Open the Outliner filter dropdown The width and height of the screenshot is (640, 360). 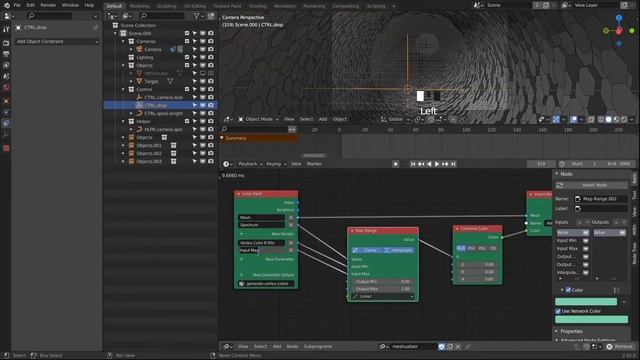[x=198, y=16]
